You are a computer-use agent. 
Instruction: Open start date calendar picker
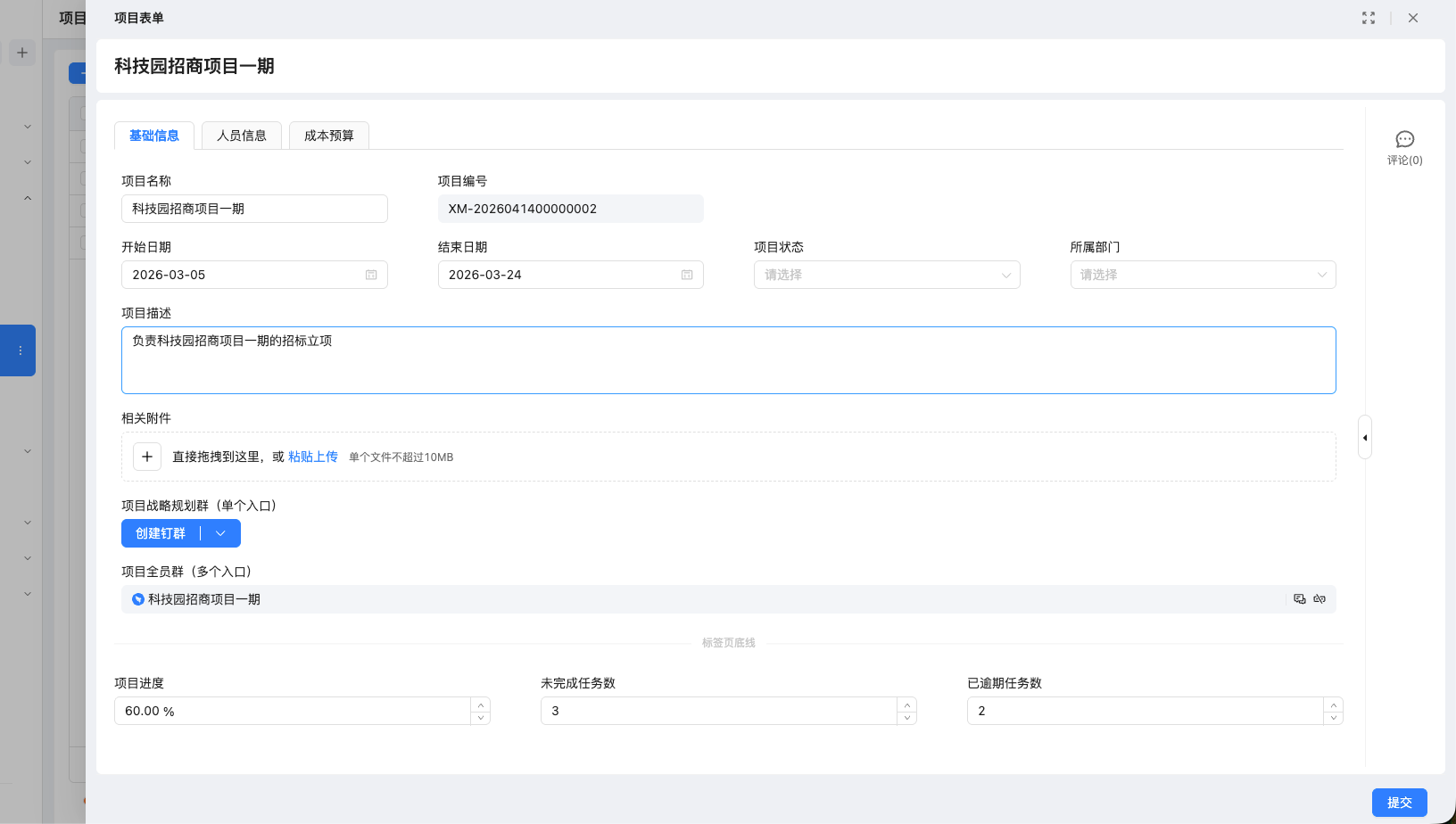point(371,275)
